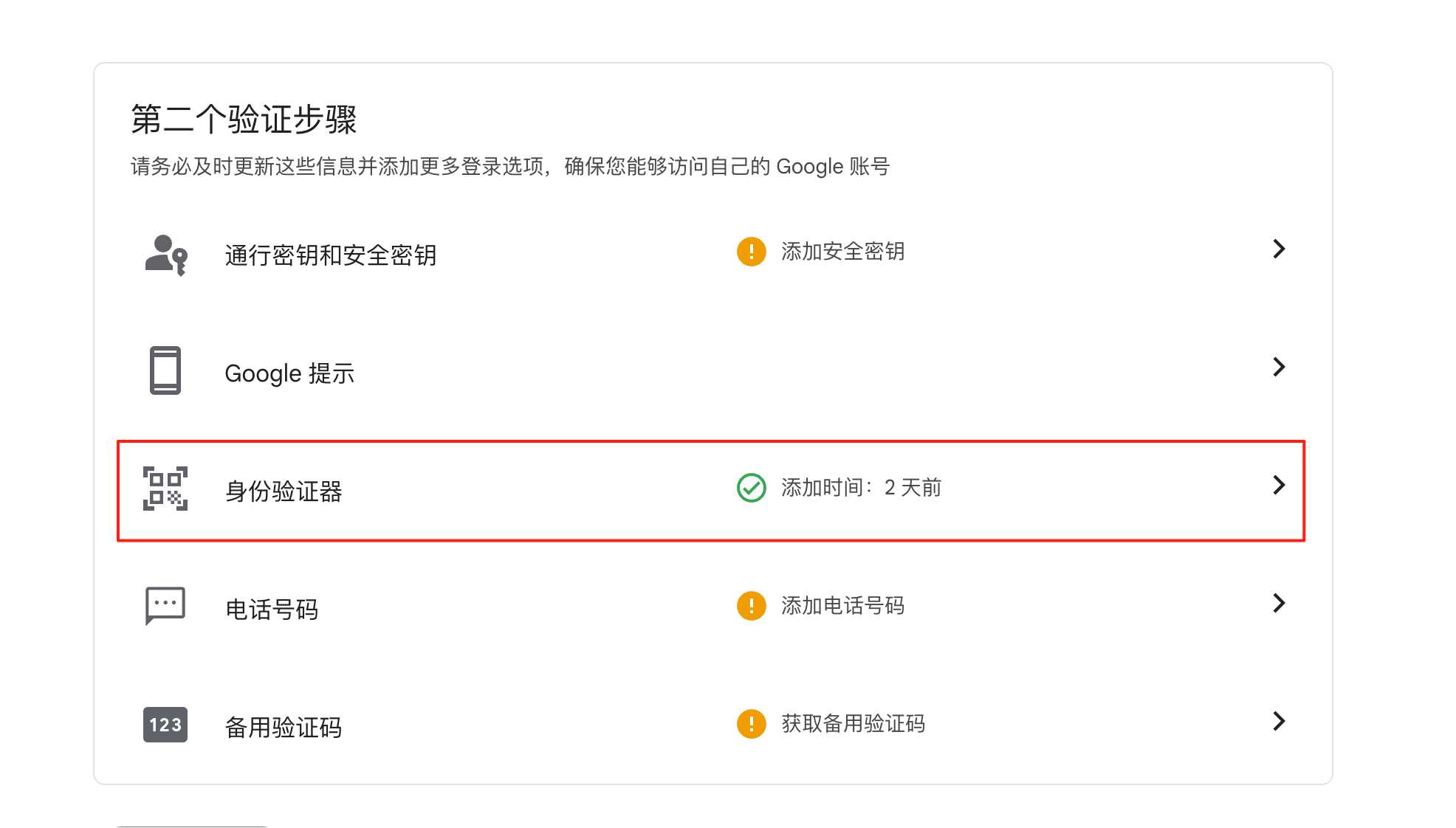
Task: Click the 添加安全密钥 link text
Action: pos(842,252)
